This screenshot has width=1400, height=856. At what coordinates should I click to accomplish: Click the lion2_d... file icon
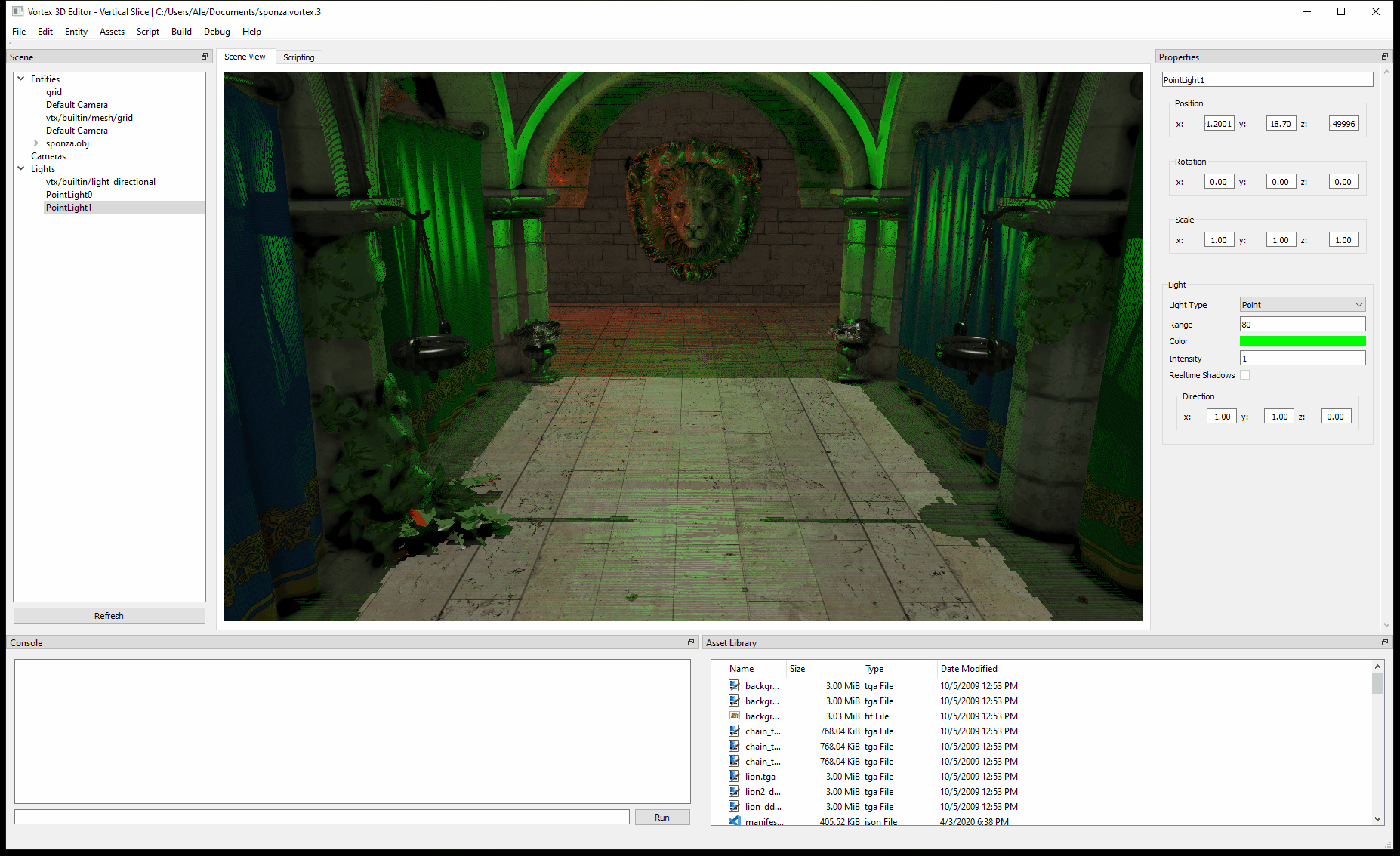tap(734, 791)
